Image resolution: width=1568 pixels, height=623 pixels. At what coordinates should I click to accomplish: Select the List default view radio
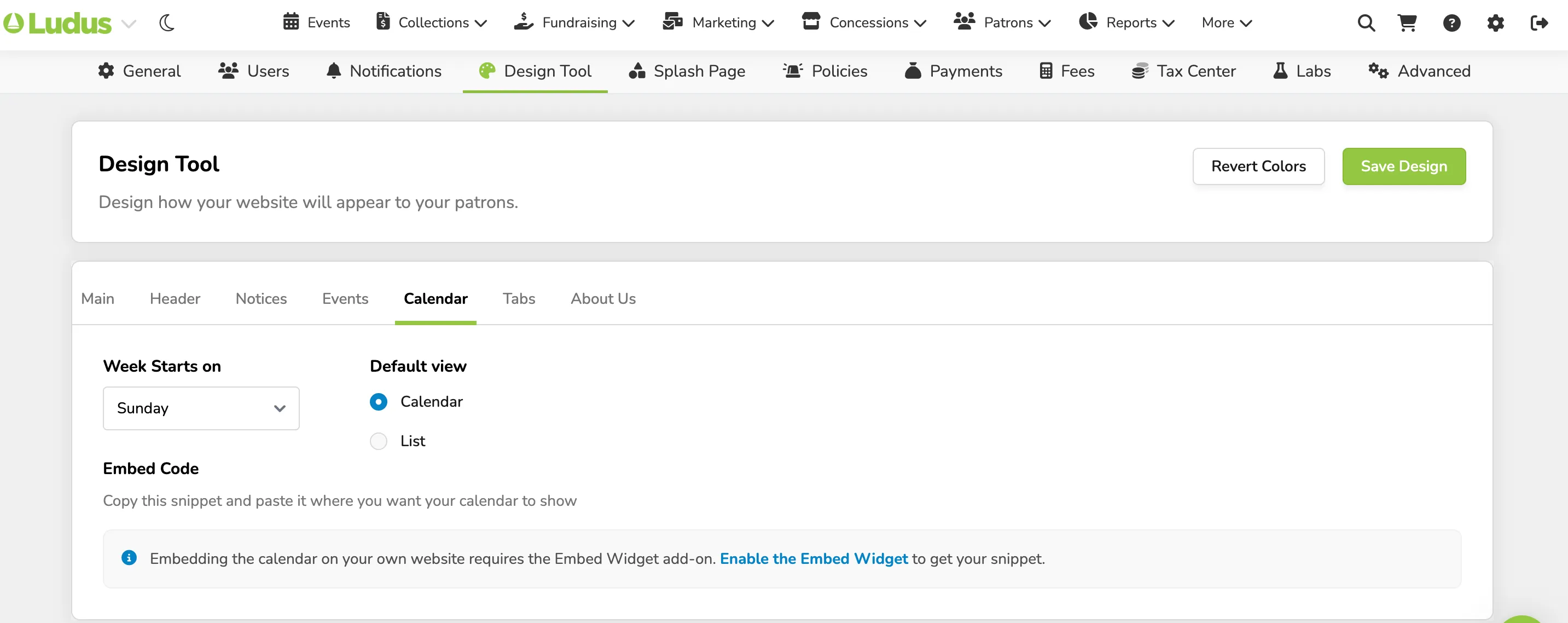tap(379, 441)
